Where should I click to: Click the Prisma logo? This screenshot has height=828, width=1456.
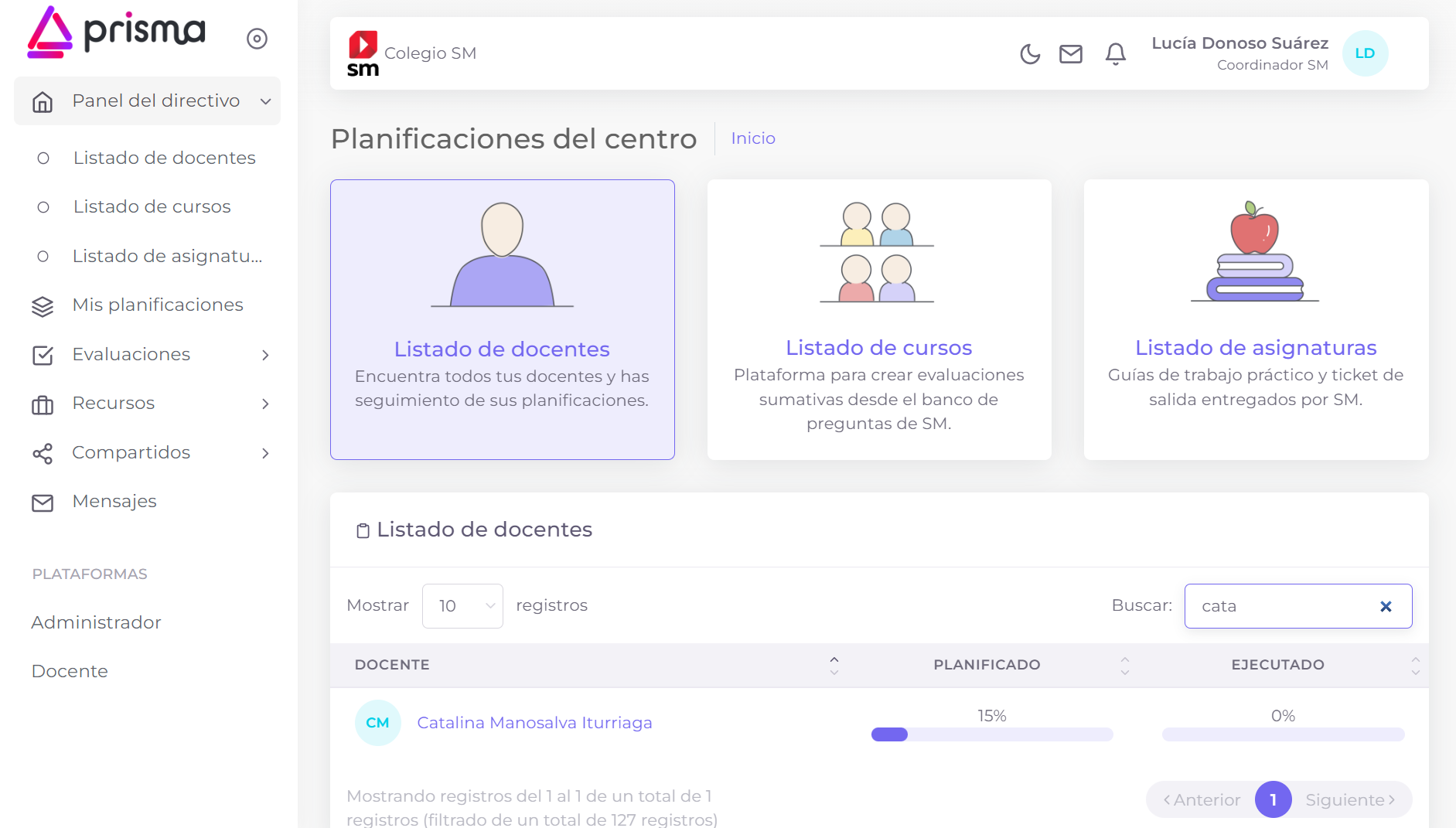[x=117, y=32]
